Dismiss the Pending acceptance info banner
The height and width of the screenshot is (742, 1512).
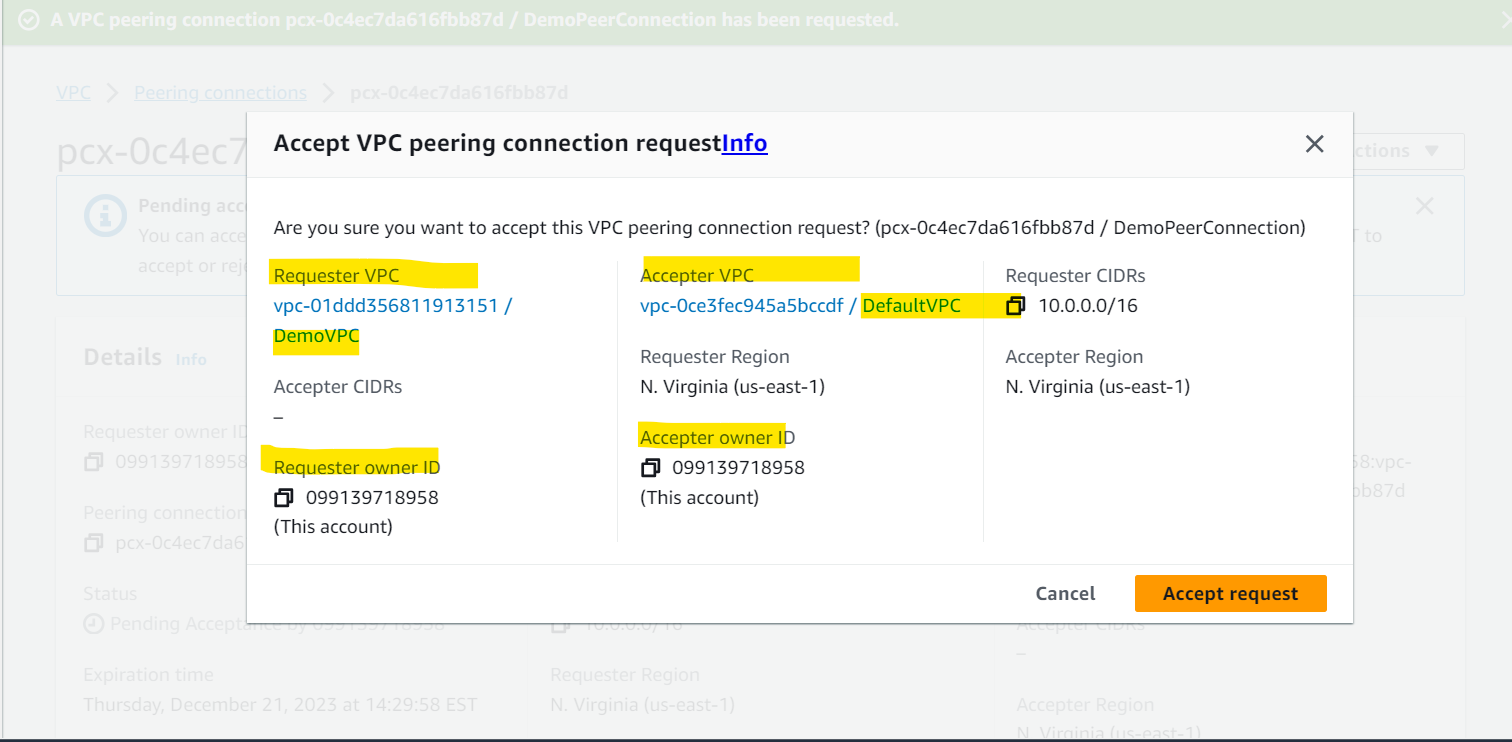coord(1425,206)
